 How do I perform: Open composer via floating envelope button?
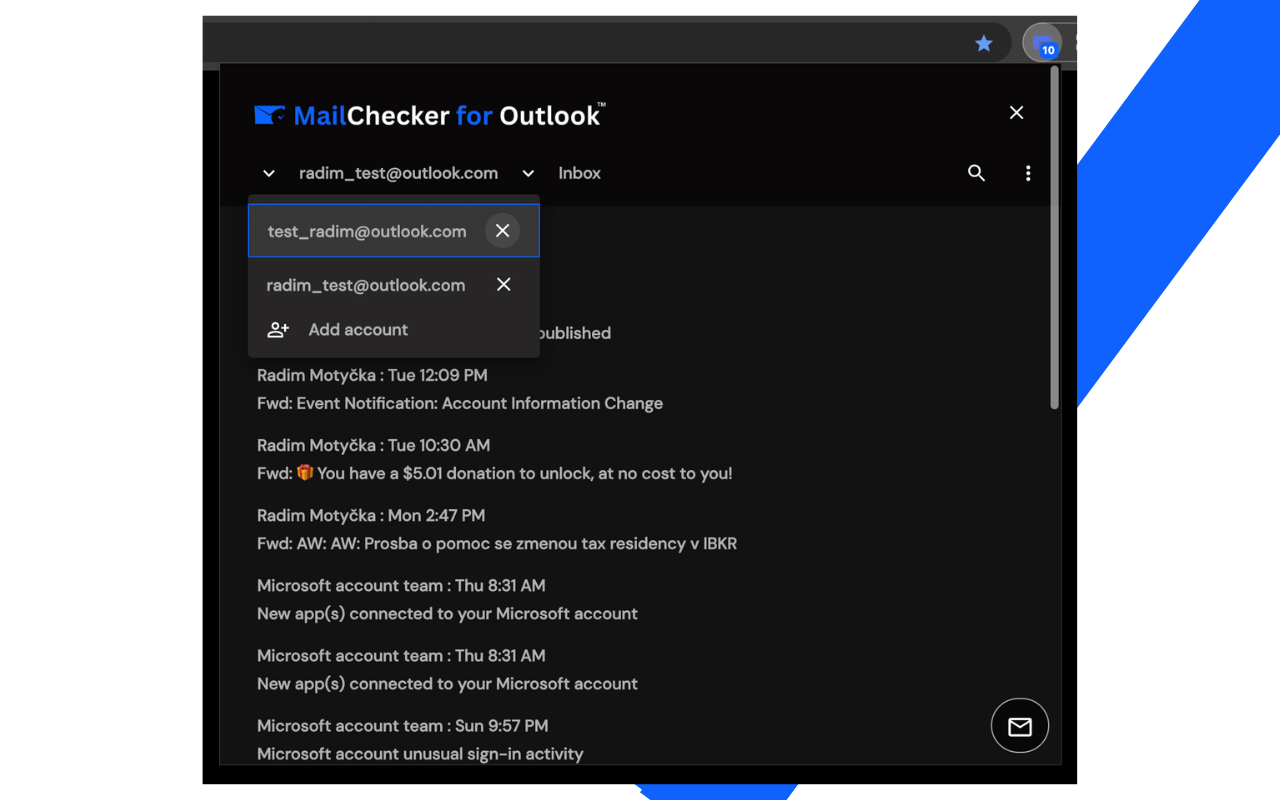pos(1019,725)
